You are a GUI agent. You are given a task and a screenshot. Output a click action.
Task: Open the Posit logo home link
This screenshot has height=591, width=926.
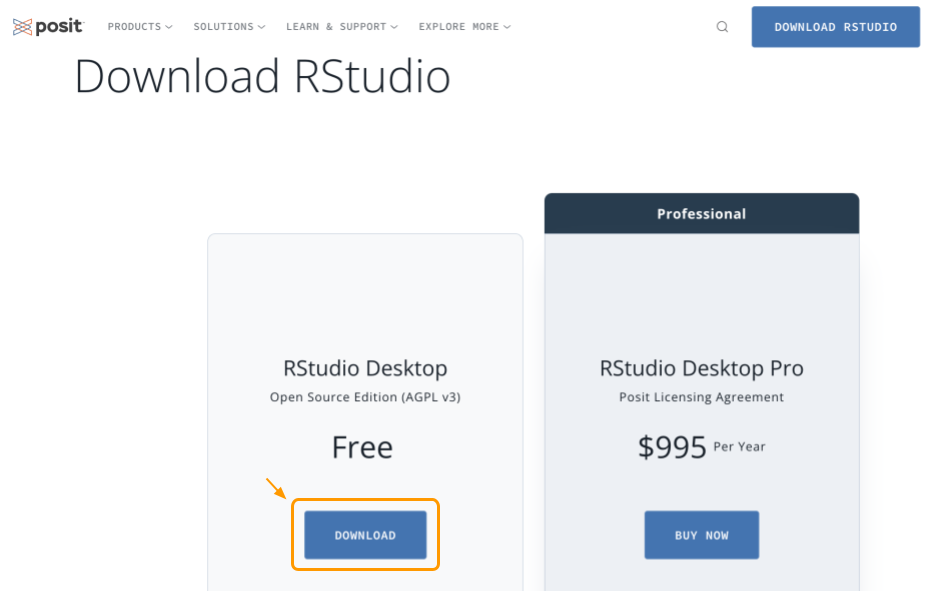48,27
